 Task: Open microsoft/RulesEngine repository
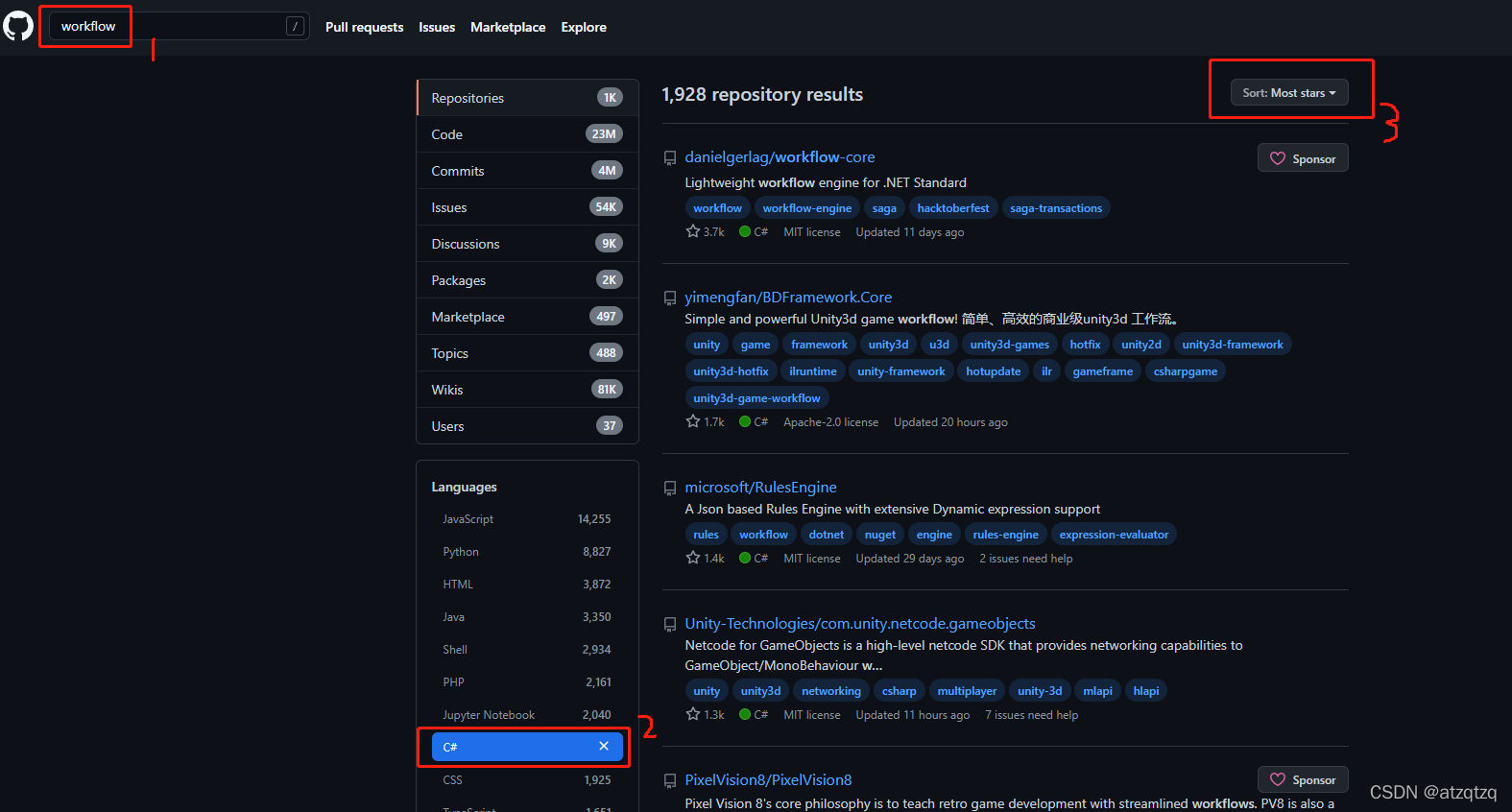click(760, 488)
